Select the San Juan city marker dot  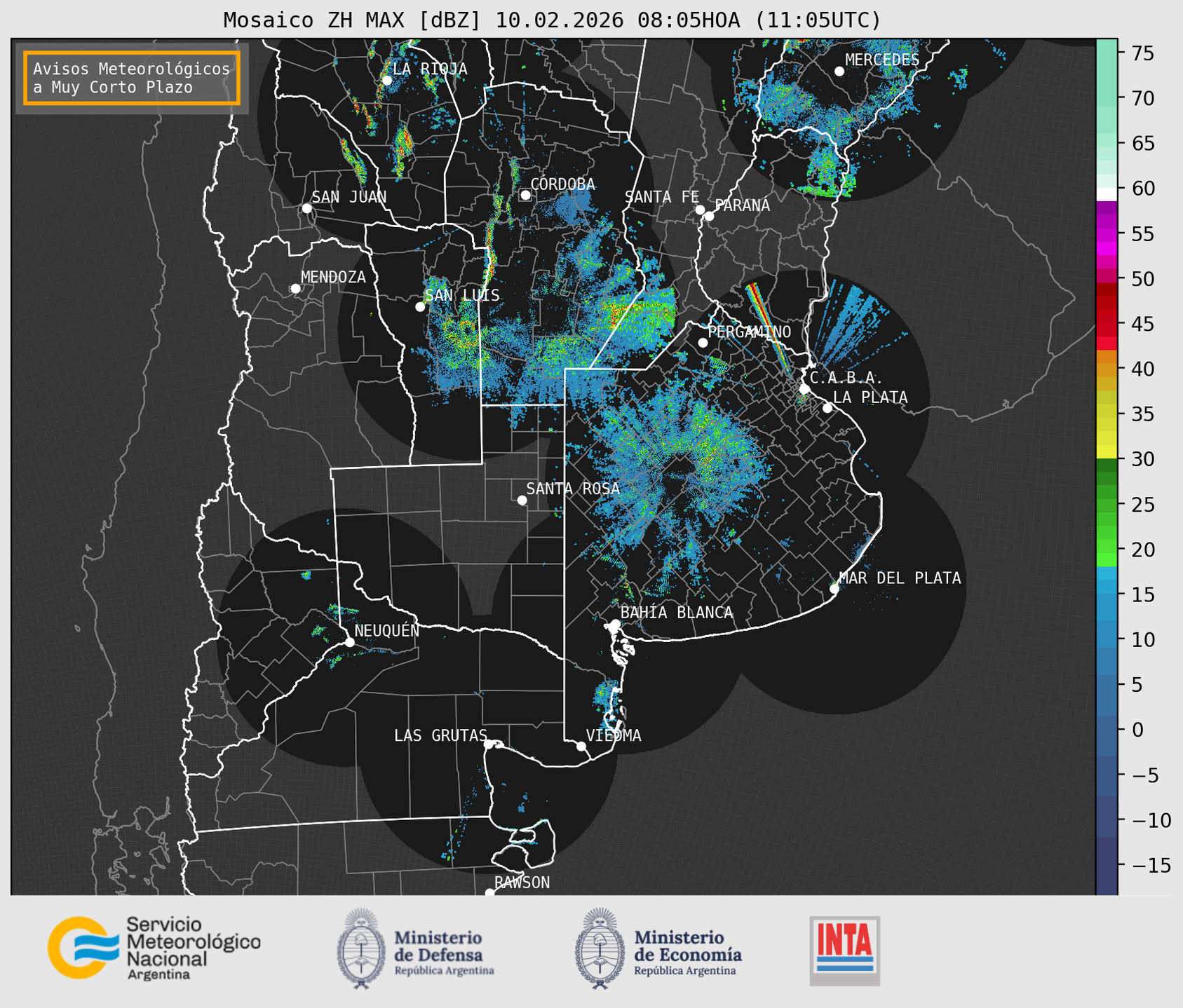(306, 208)
